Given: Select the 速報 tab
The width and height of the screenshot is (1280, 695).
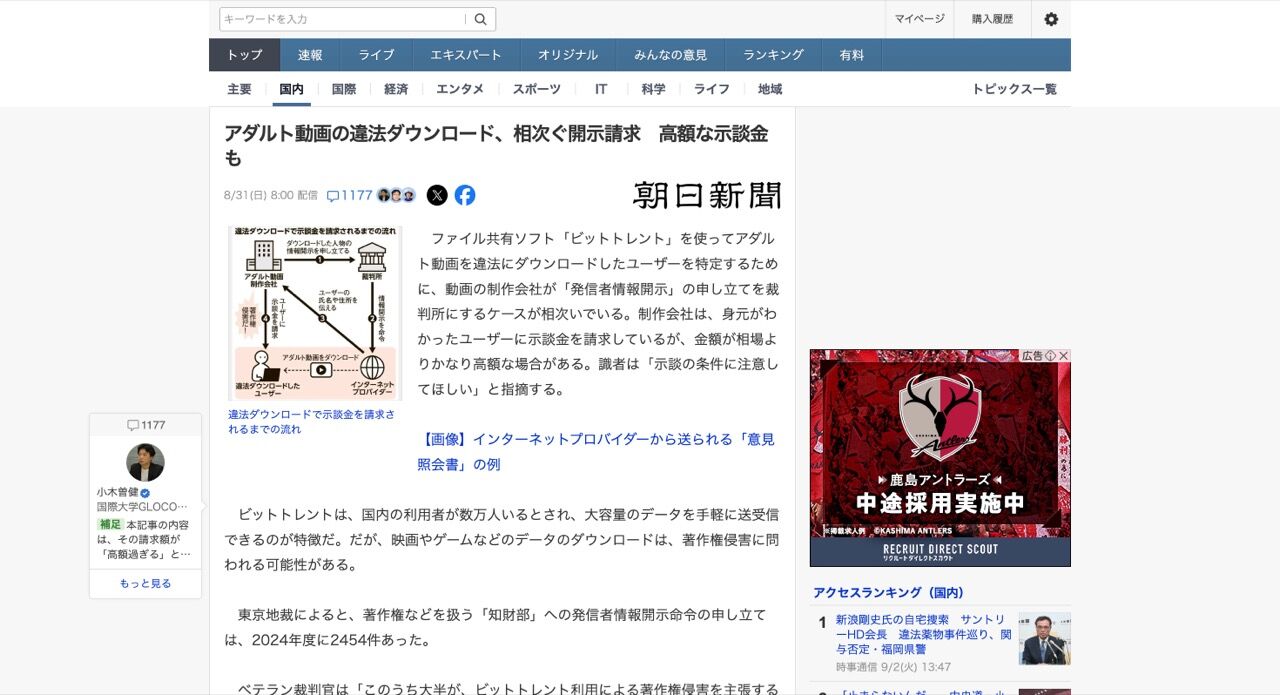Looking at the screenshot, I should pyautogui.click(x=310, y=55).
